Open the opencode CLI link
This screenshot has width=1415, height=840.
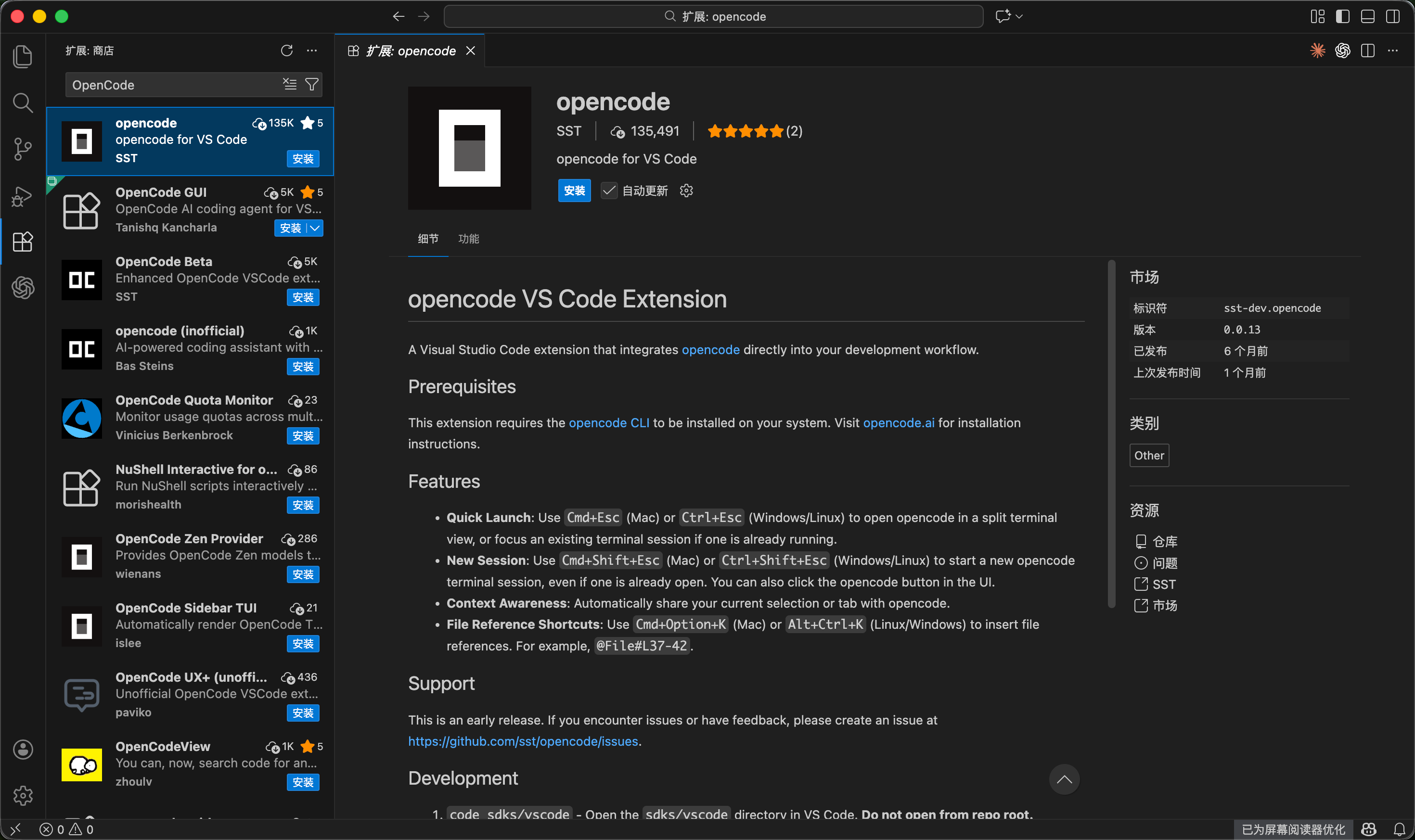[x=609, y=423]
